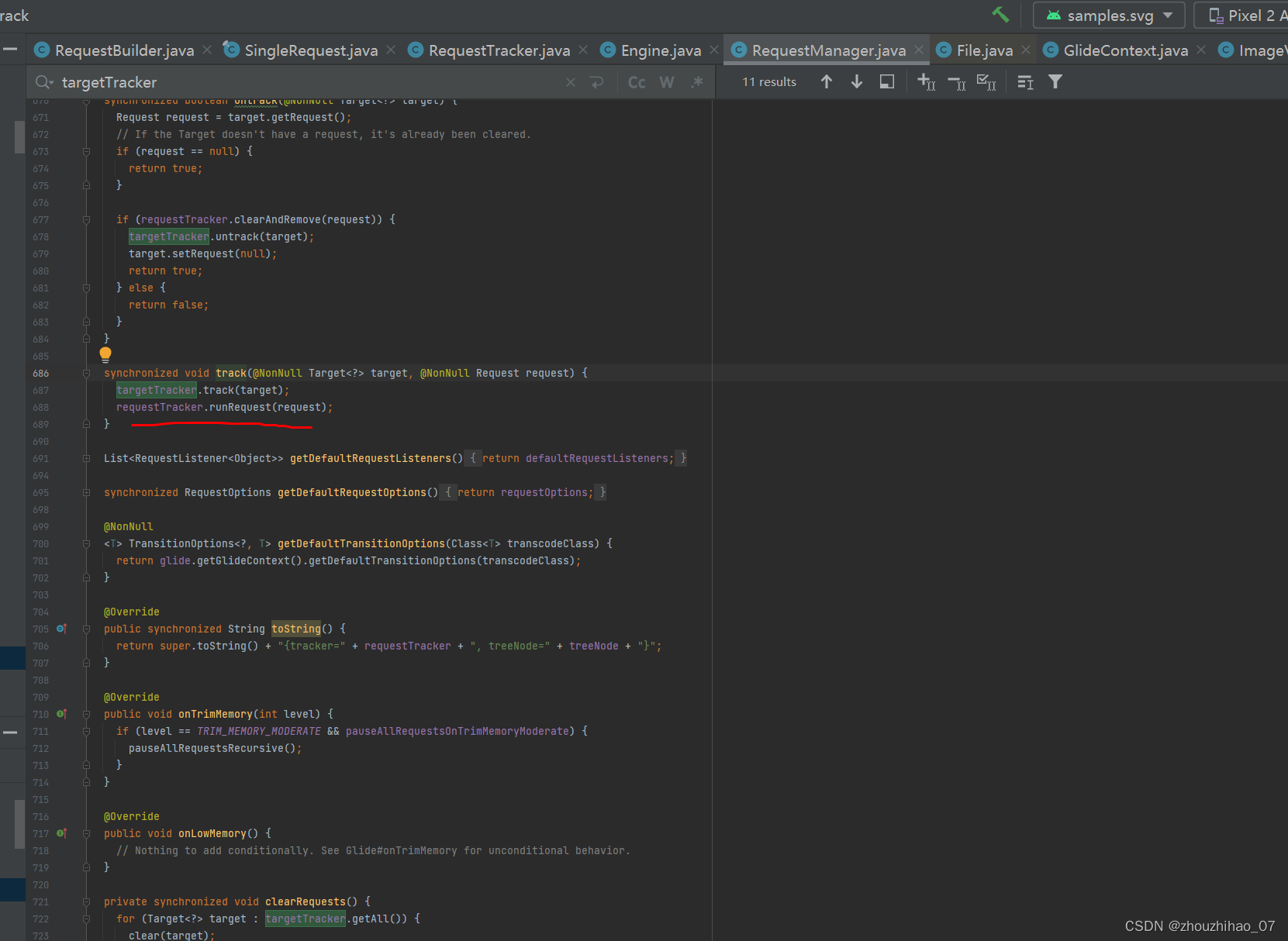Screen dimensions: 1288x941
Task: Click override gutter icon for toString
Action: click(62, 629)
